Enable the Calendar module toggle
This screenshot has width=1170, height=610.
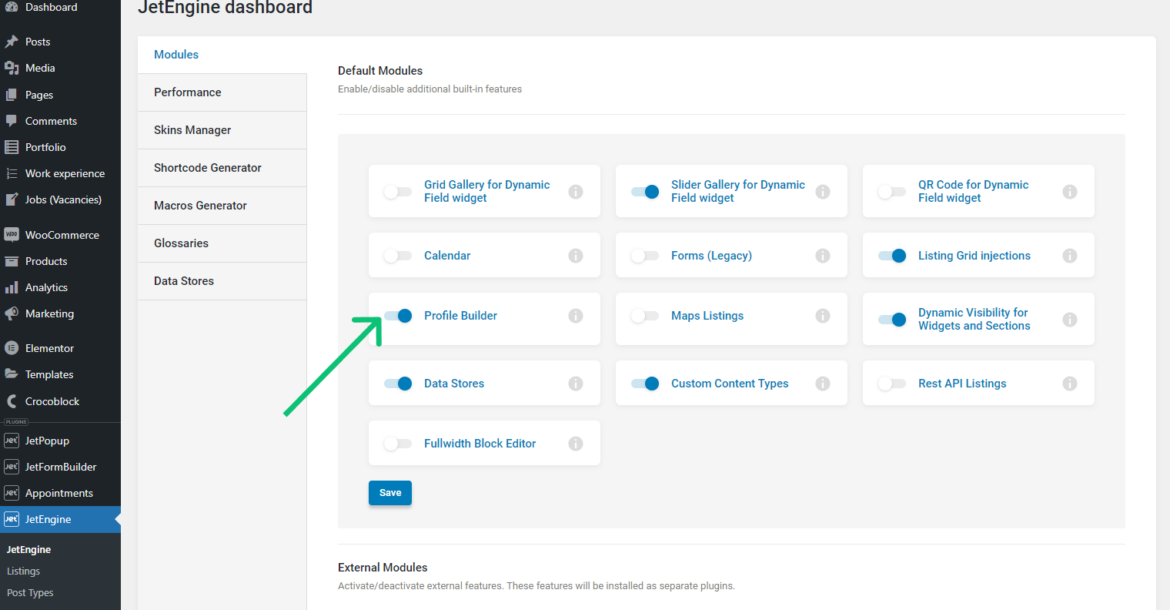[398, 256]
